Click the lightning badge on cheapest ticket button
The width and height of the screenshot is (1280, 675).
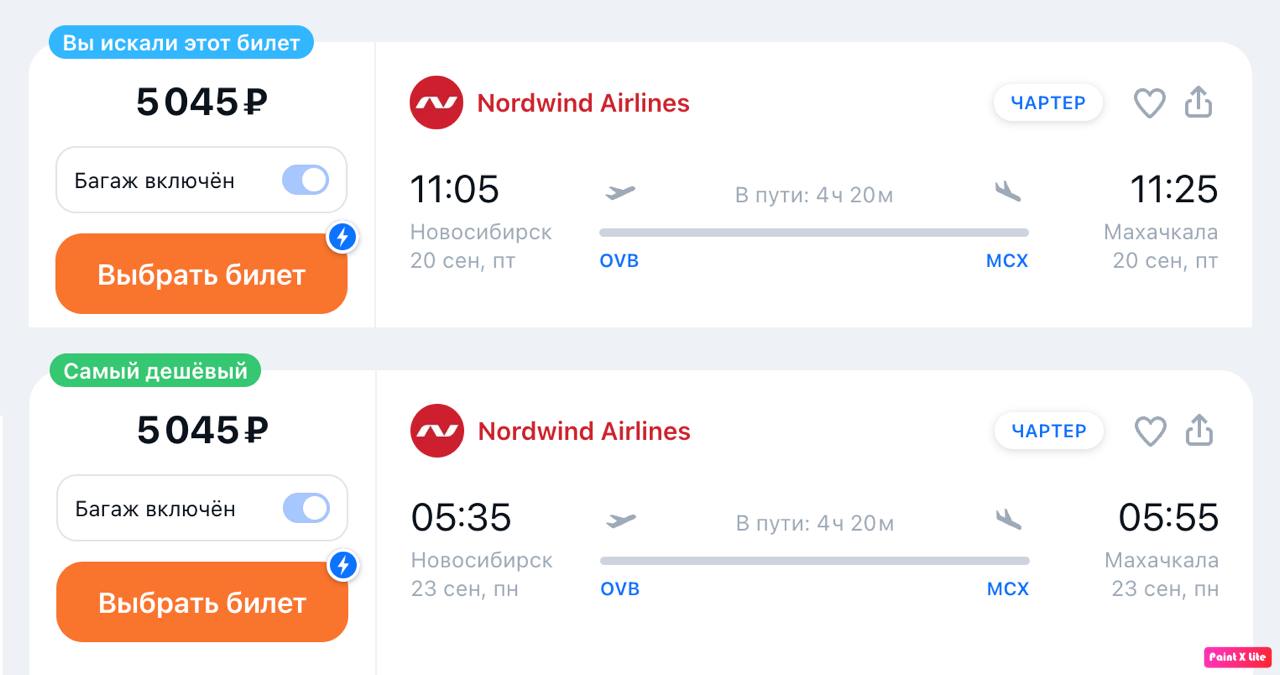[x=343, y=565]
